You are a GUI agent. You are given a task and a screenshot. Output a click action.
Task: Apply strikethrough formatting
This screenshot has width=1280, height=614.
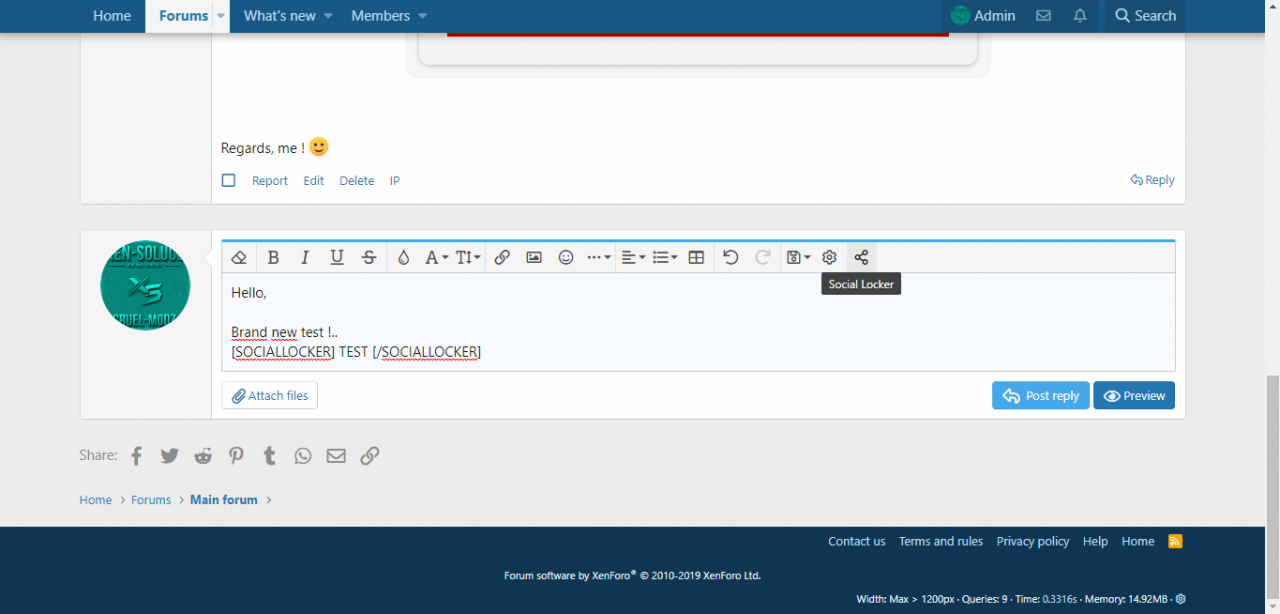pyautogui.click(x=369, y=257)
